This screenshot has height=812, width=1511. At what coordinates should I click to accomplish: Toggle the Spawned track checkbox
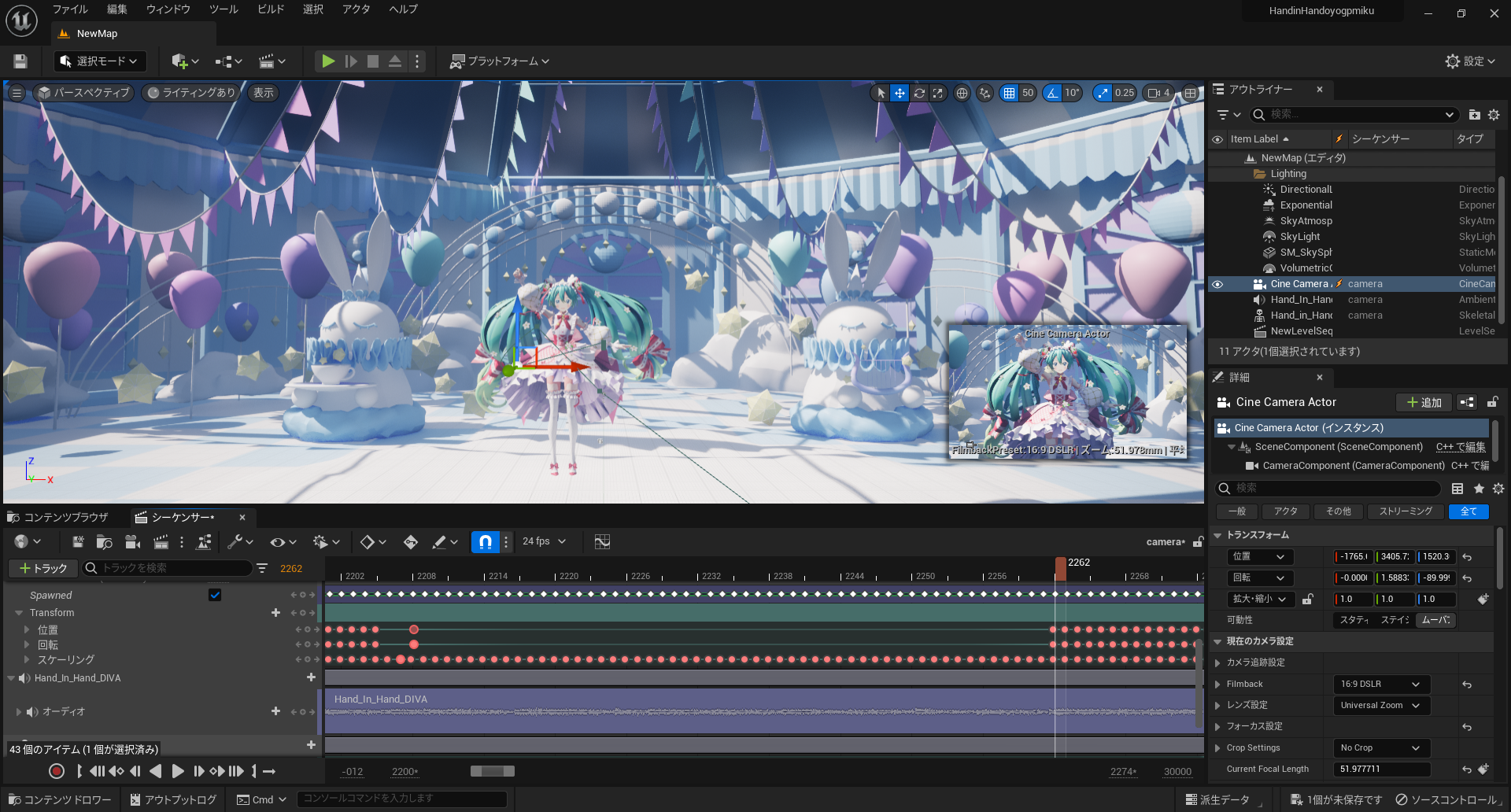(x=215, y=595)
